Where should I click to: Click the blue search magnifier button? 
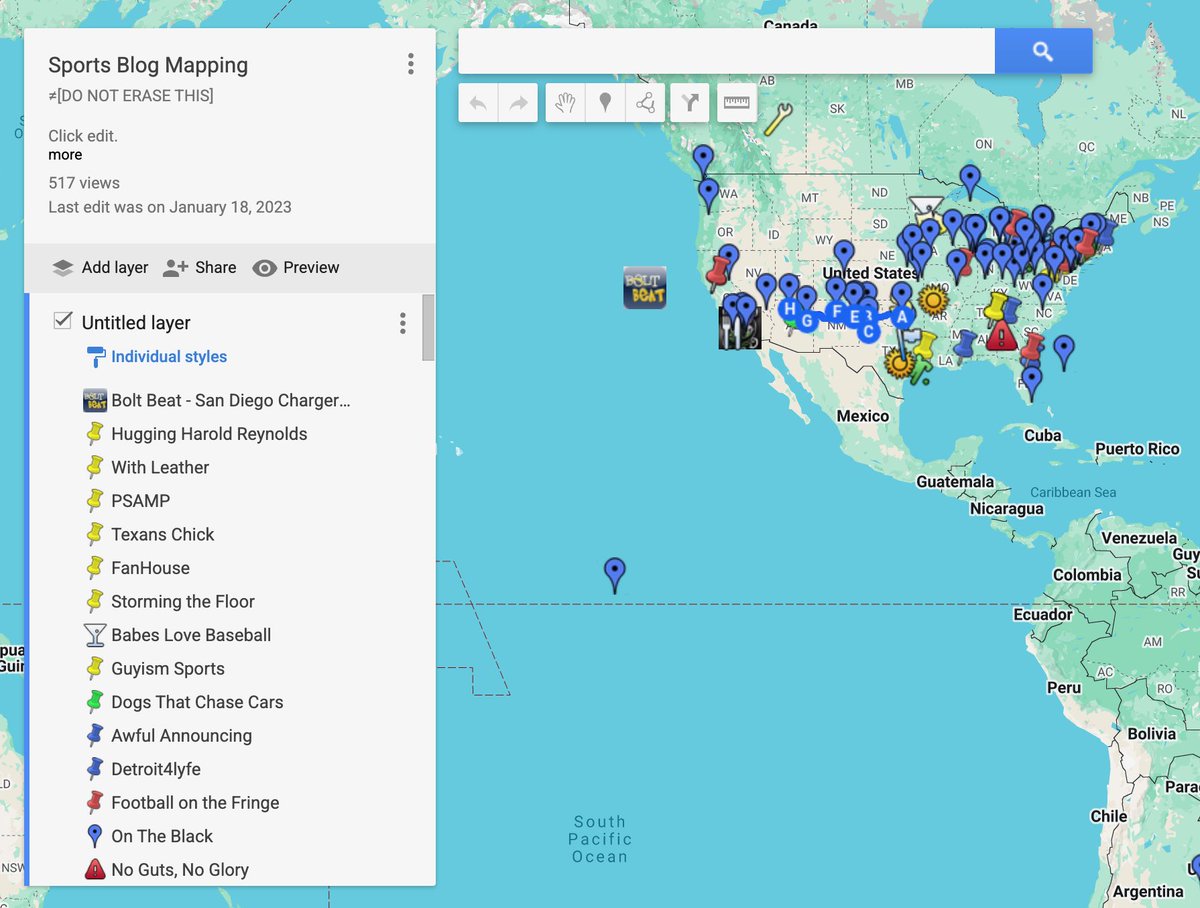[1043, 51]
